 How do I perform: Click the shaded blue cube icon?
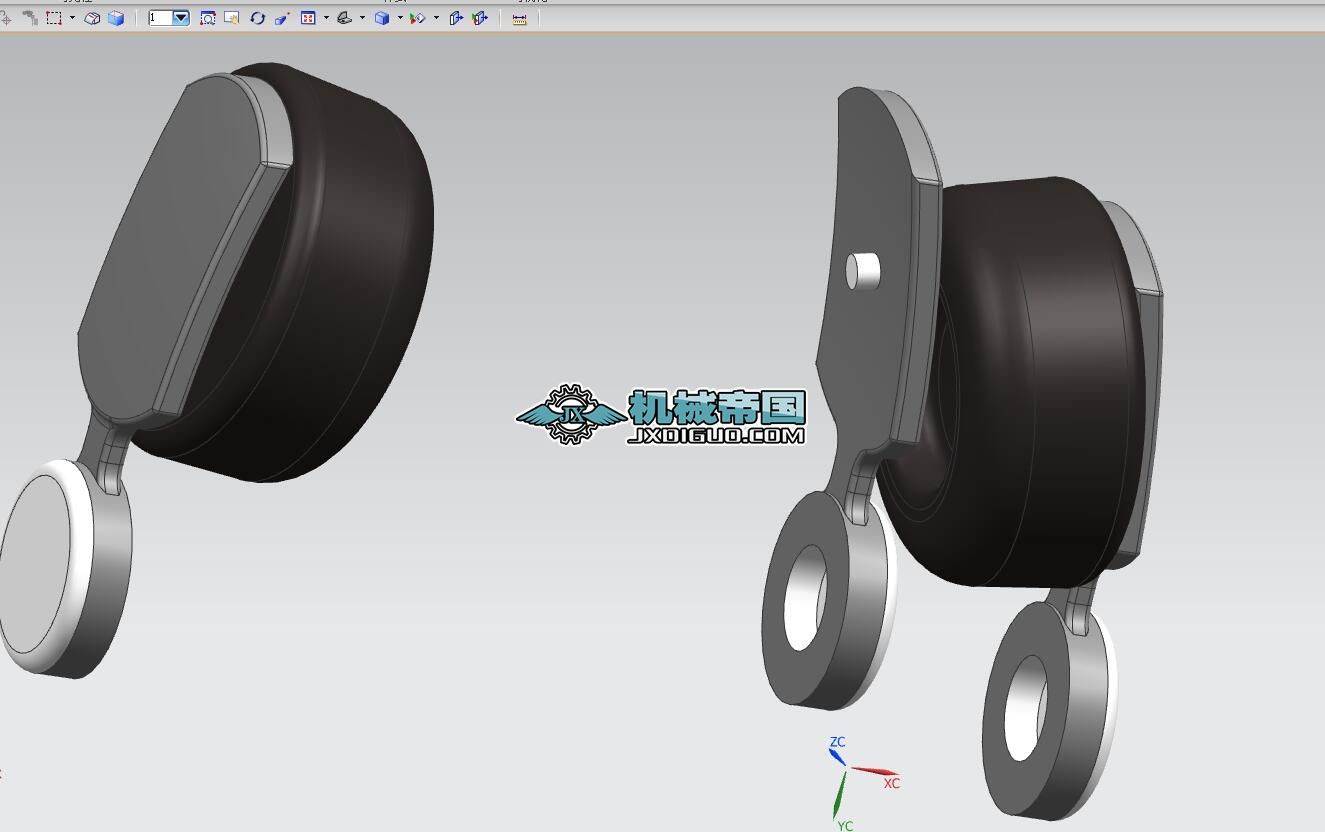(116, 18)
